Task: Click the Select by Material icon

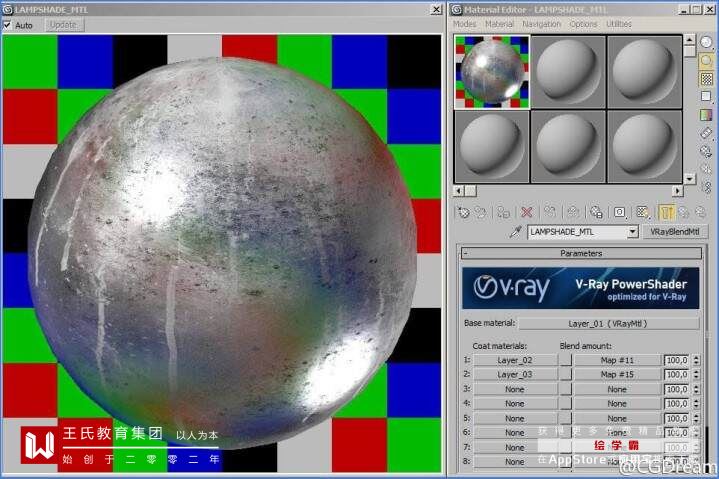Action: [706, 169]
